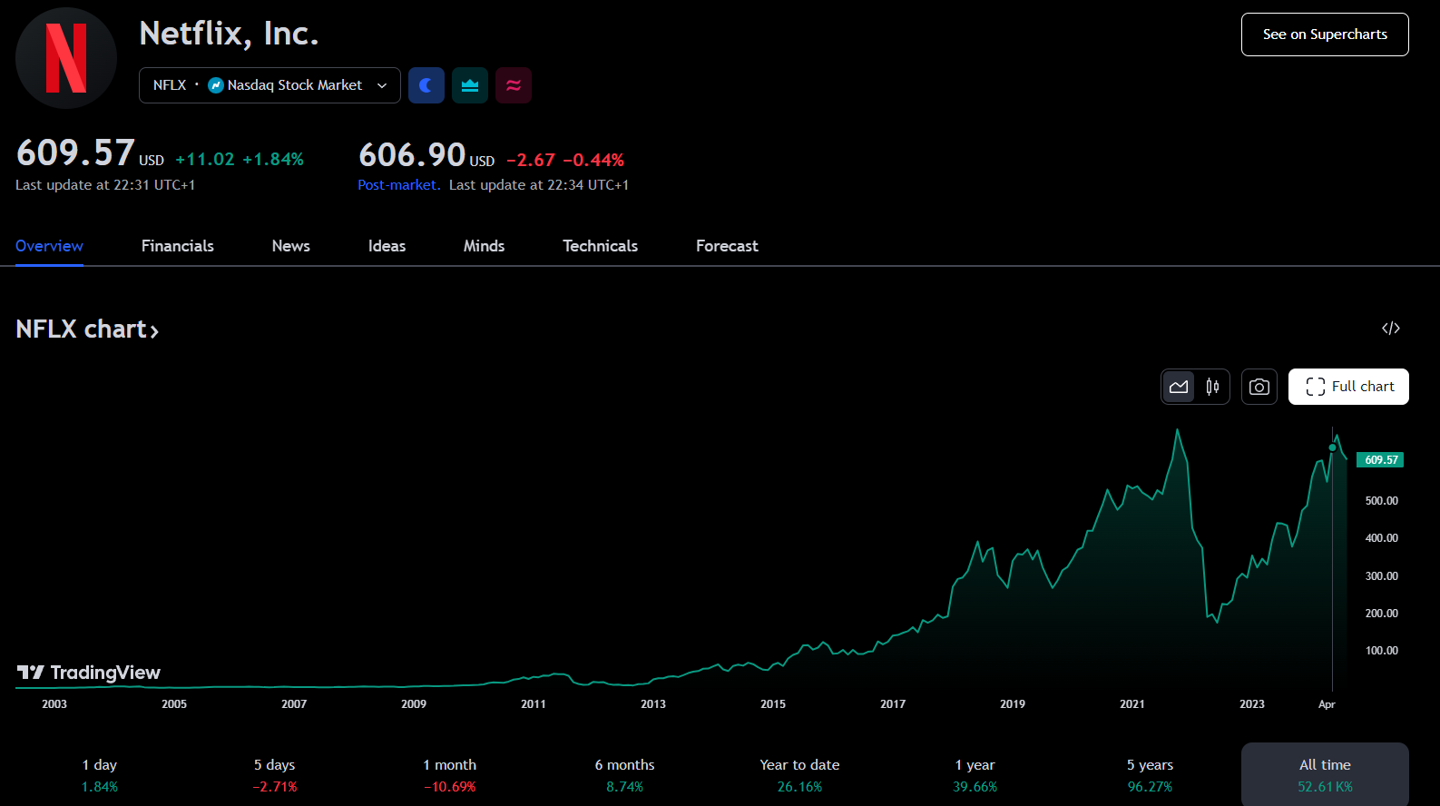Expand the NFLX chart heading link
This screenshot has width=1440, height=806.
tap(87, 329)
